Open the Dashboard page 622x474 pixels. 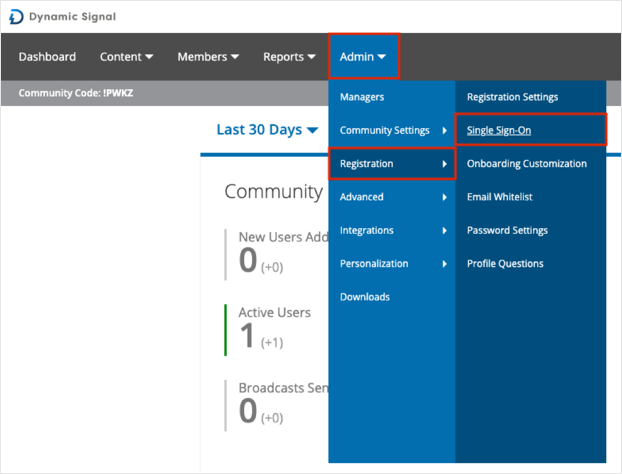pyautogui.click(x=48, y=57)
